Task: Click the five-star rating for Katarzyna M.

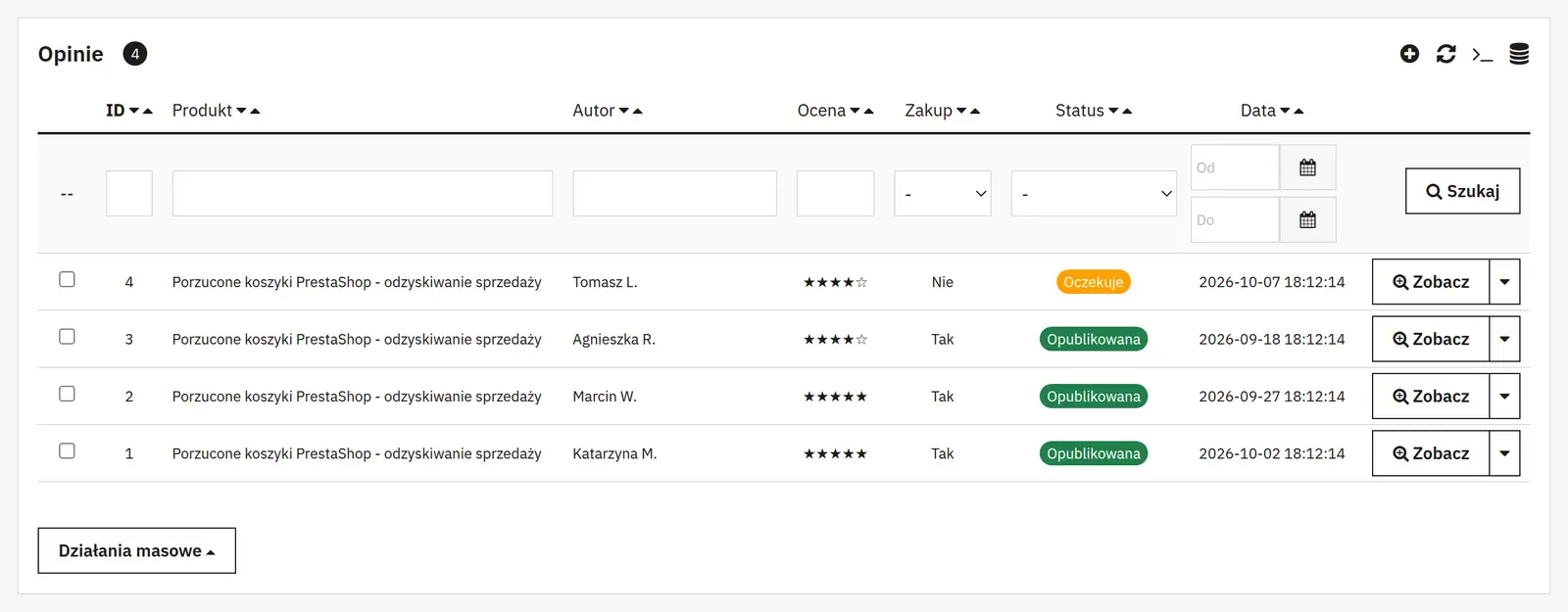Action: click(835, 453)
